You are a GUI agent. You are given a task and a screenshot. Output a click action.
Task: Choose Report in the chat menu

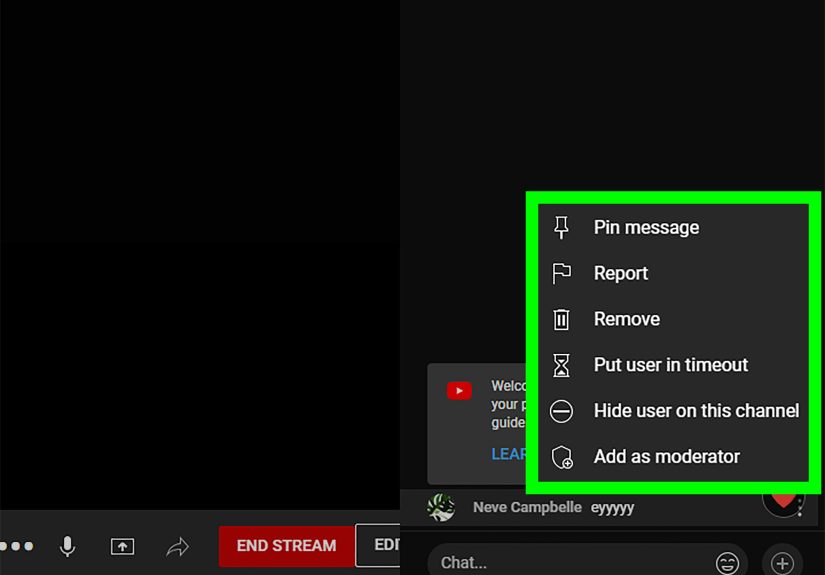673,273
